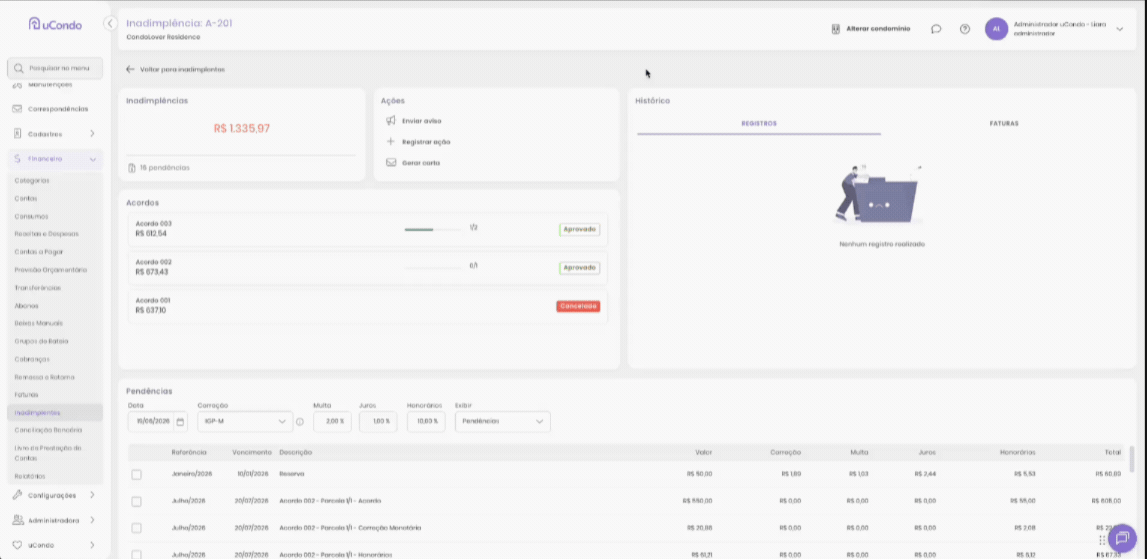This screenshot has width=1147, height=559.
Task: Collapse the sidebar with the chevron button
Action: (110, 23)
